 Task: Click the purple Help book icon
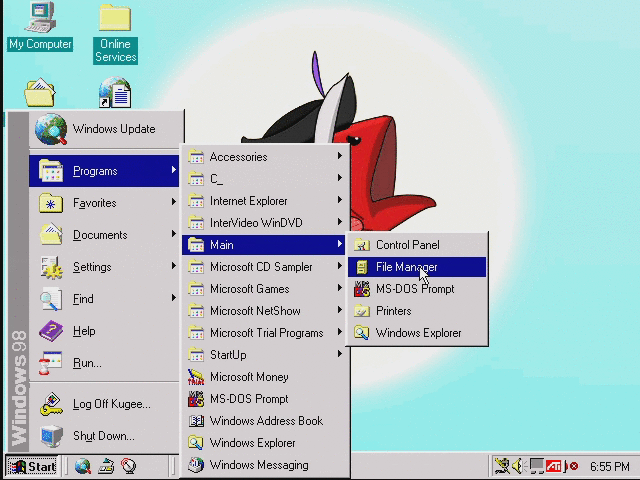(x=51, y=331)
